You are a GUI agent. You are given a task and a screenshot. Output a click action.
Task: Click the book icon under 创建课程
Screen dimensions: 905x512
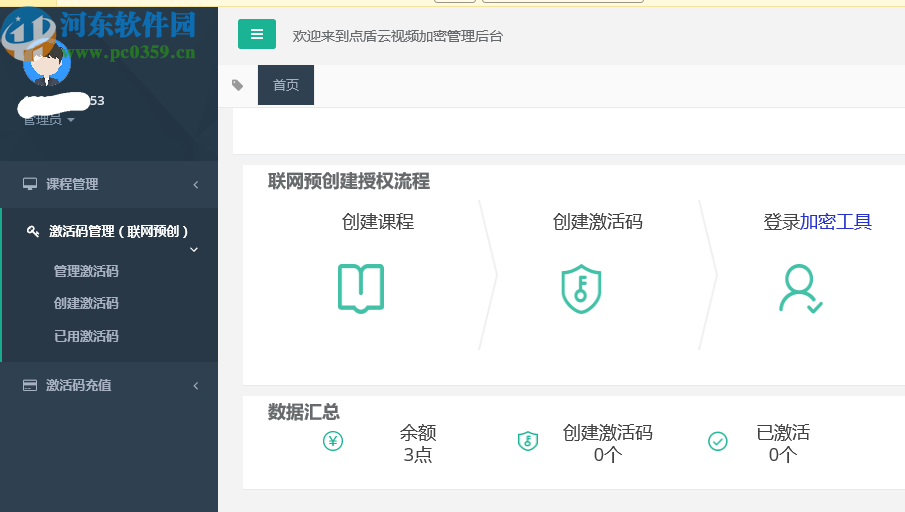coord(361,289)
